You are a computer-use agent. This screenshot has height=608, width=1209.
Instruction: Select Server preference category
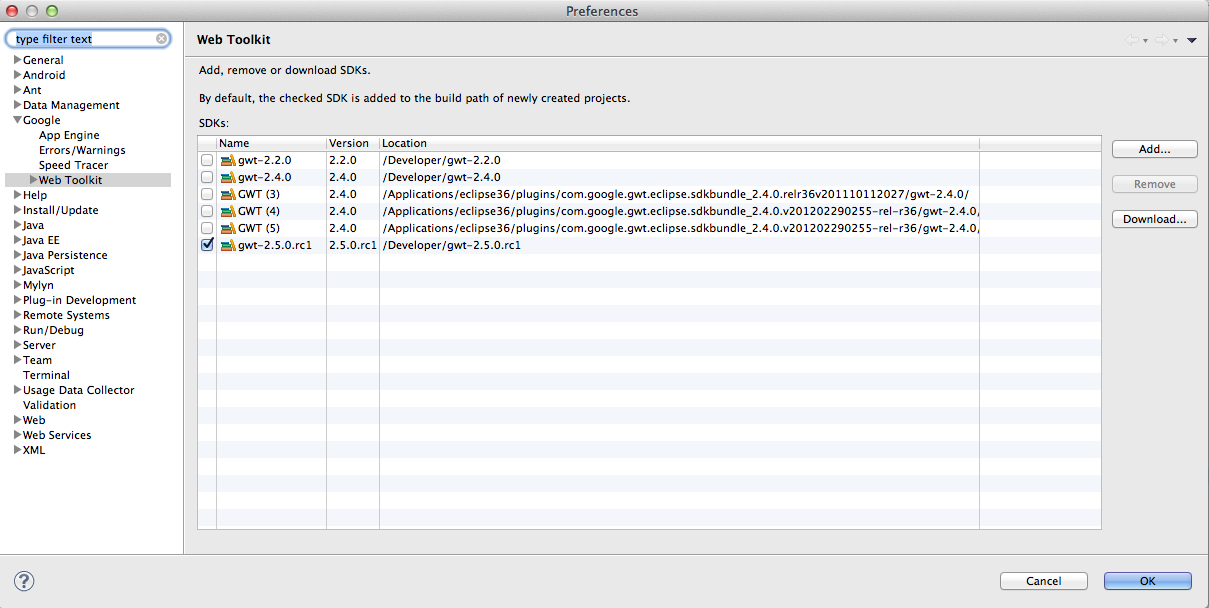coord(39,345)
